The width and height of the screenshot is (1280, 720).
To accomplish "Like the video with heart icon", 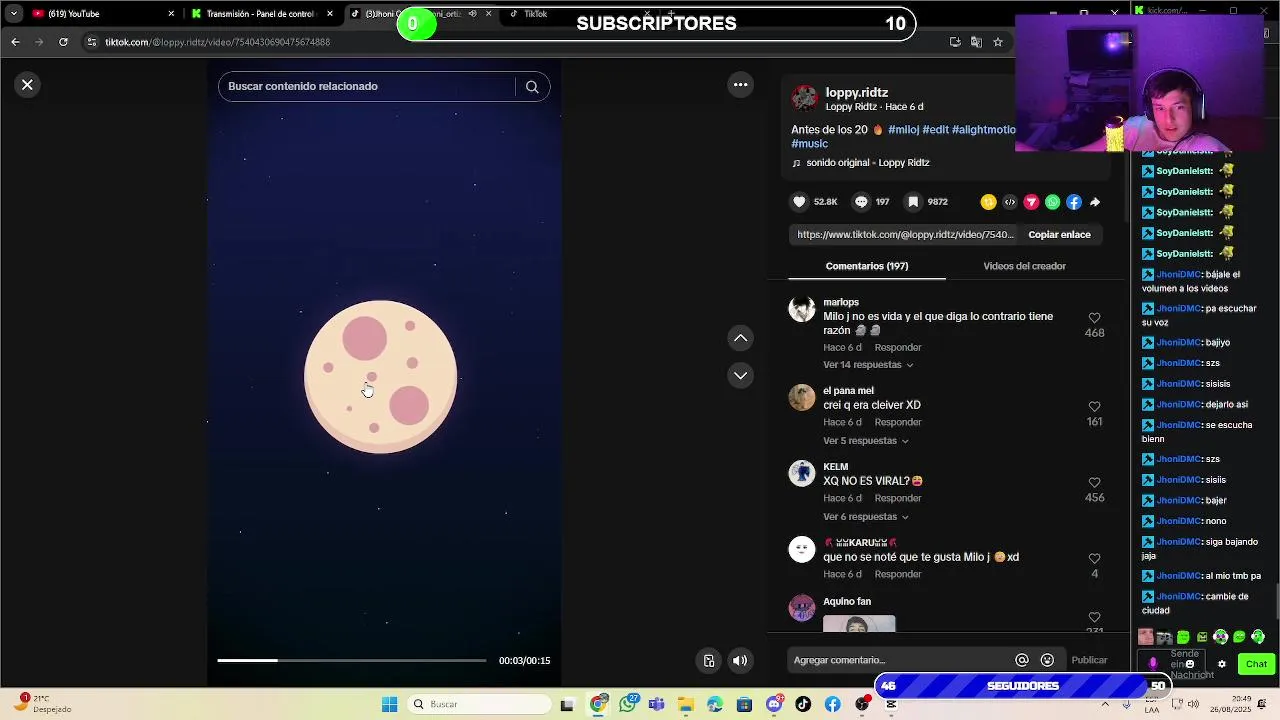I will point(799,202).
